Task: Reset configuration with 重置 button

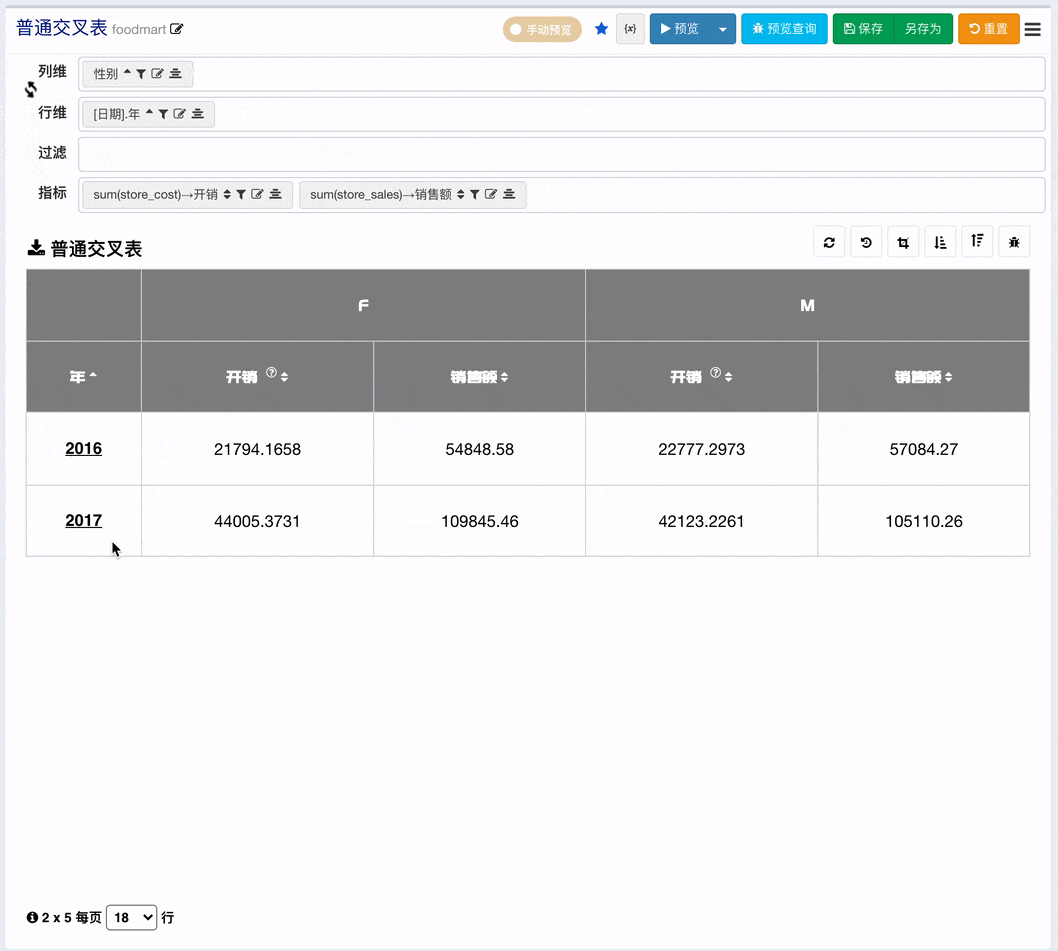Action: click(989, 29)
